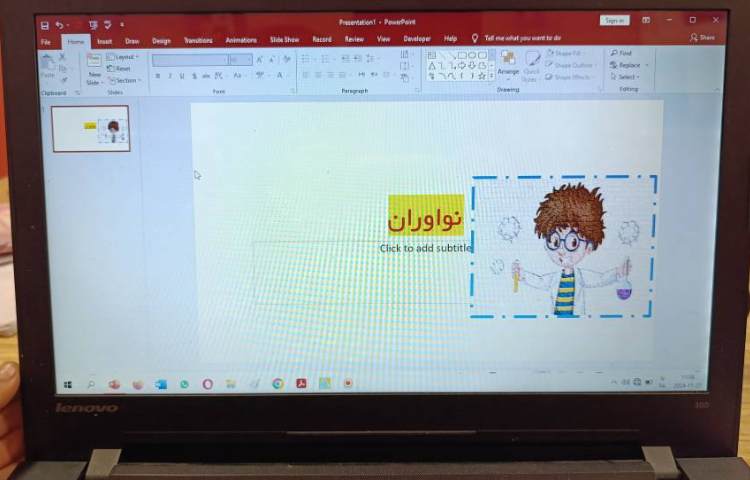Viewport: 750px width, 480px height.
Task: Open the Section dropdown
Action: click(x=124, y=80)
